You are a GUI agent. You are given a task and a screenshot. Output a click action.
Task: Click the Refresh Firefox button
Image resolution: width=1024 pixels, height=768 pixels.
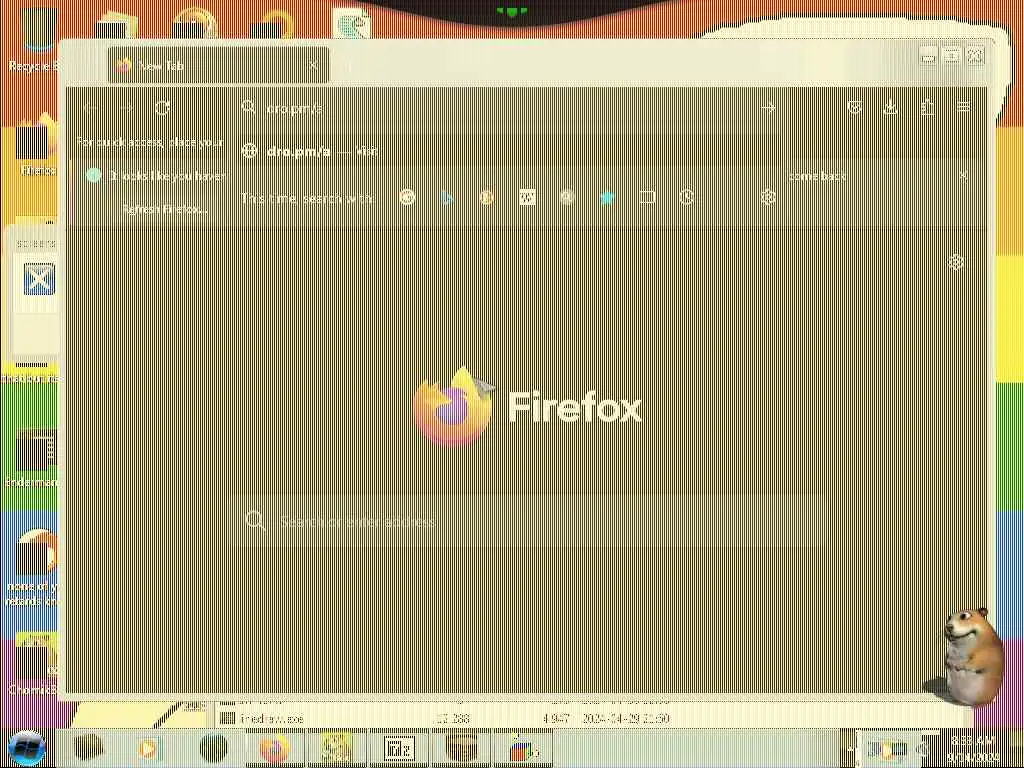tap(165, 209)
